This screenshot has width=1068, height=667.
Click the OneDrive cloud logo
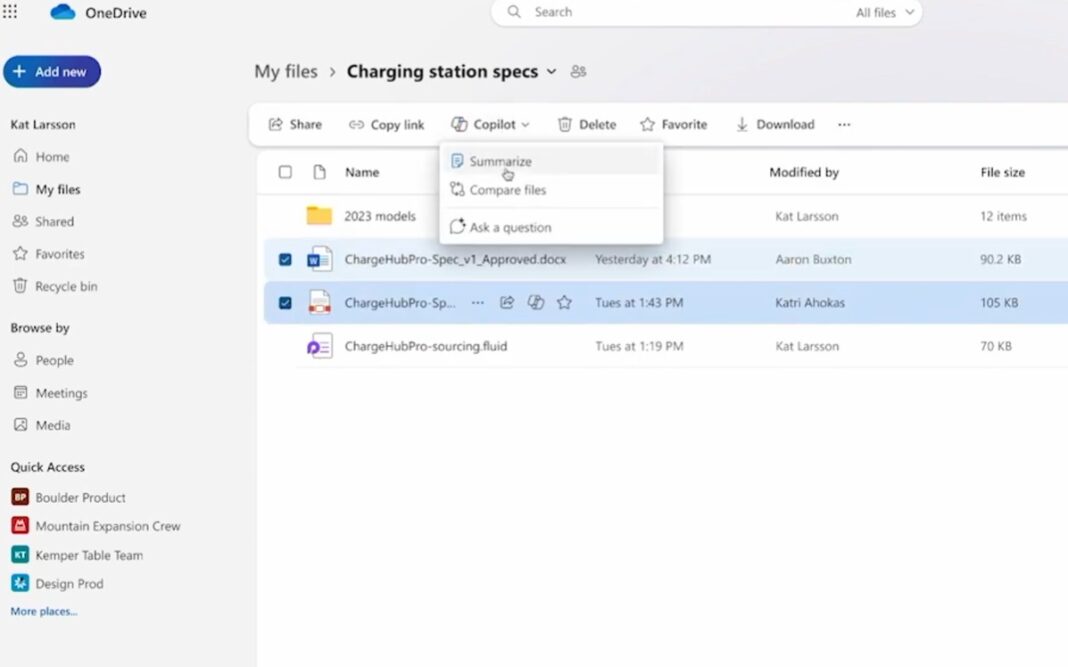tap(63, 12)
